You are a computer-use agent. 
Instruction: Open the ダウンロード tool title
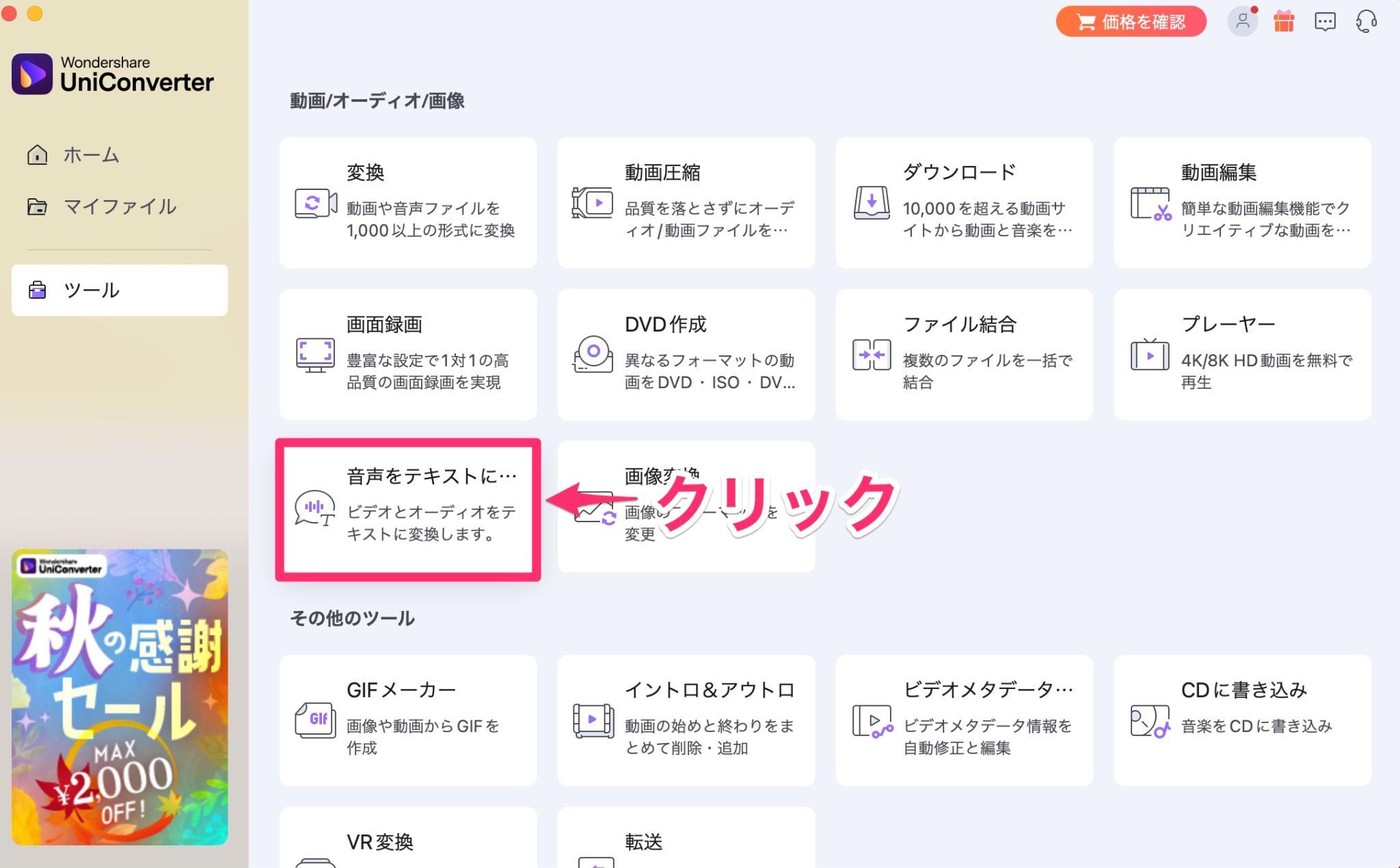pyautogui.click(x=959, y=172)
